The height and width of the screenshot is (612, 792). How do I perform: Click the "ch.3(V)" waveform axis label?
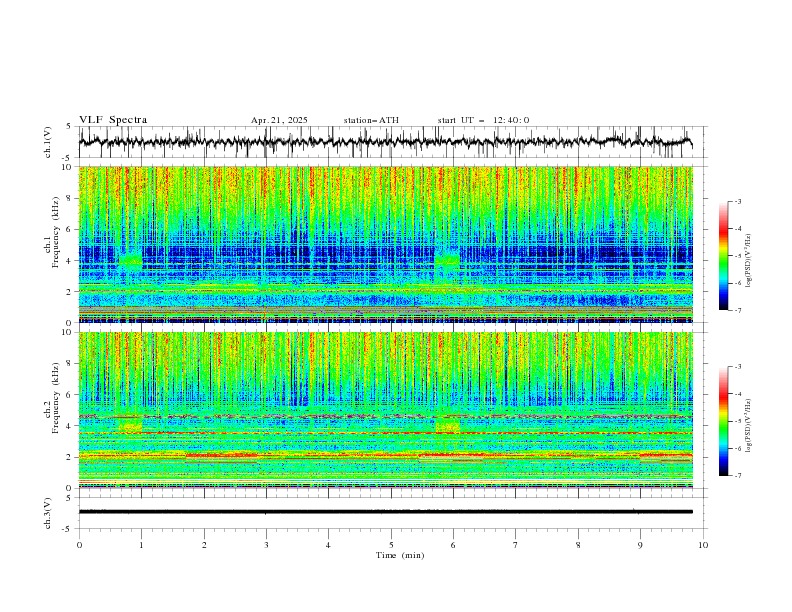(48, 513)
